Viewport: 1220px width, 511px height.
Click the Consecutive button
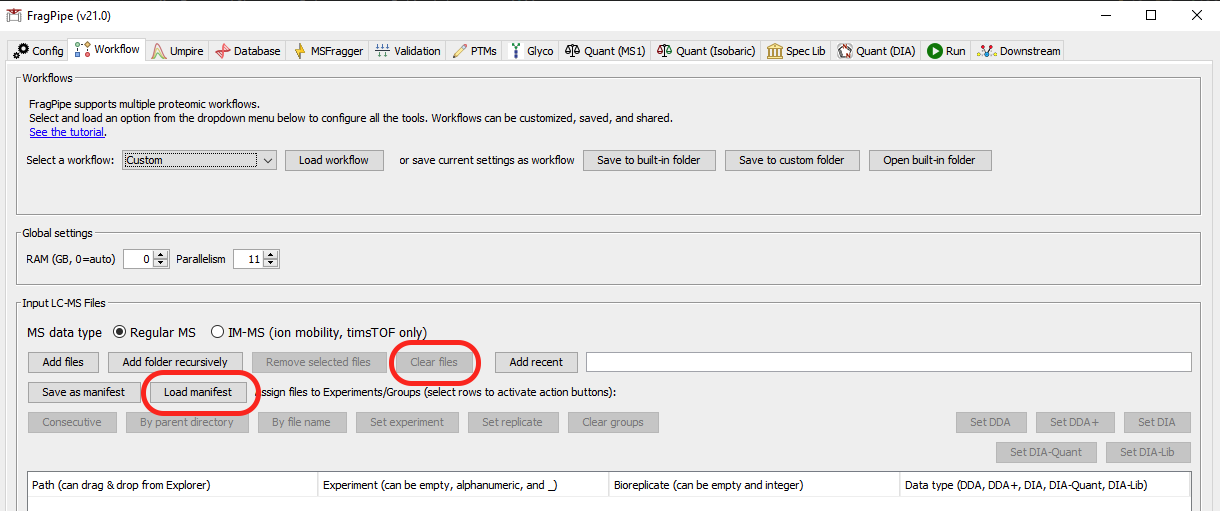coord(72,422)
